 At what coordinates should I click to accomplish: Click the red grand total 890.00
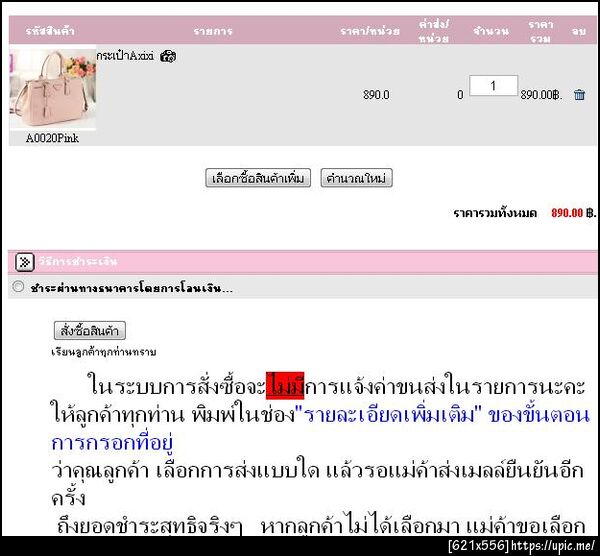pos(567,213)
